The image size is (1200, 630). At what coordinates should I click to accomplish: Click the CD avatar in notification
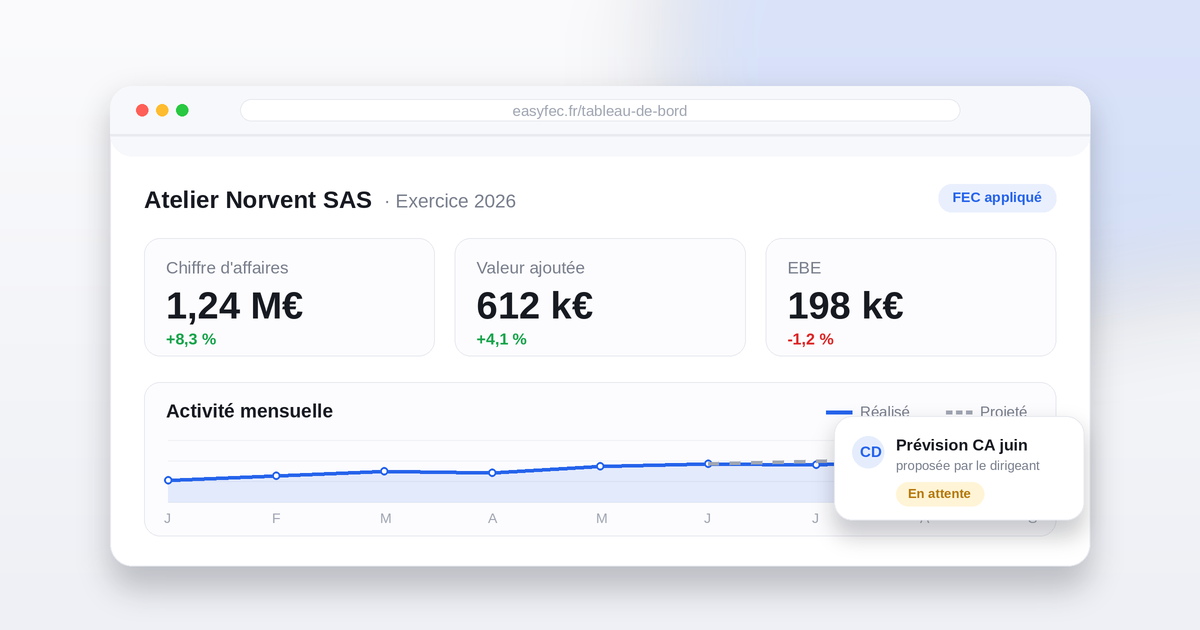coord(868,452)
